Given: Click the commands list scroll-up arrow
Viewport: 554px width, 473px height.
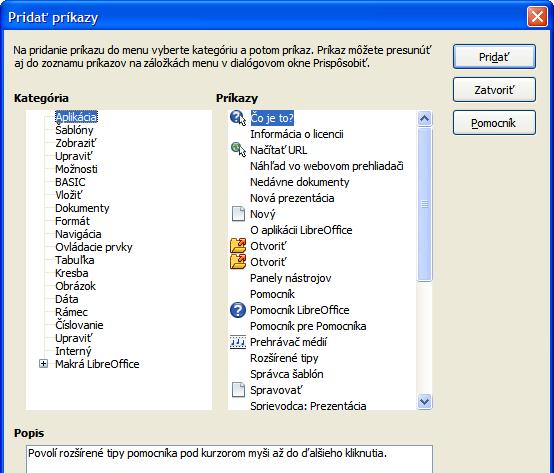Looking at the screenshot, I should [424, 119].
